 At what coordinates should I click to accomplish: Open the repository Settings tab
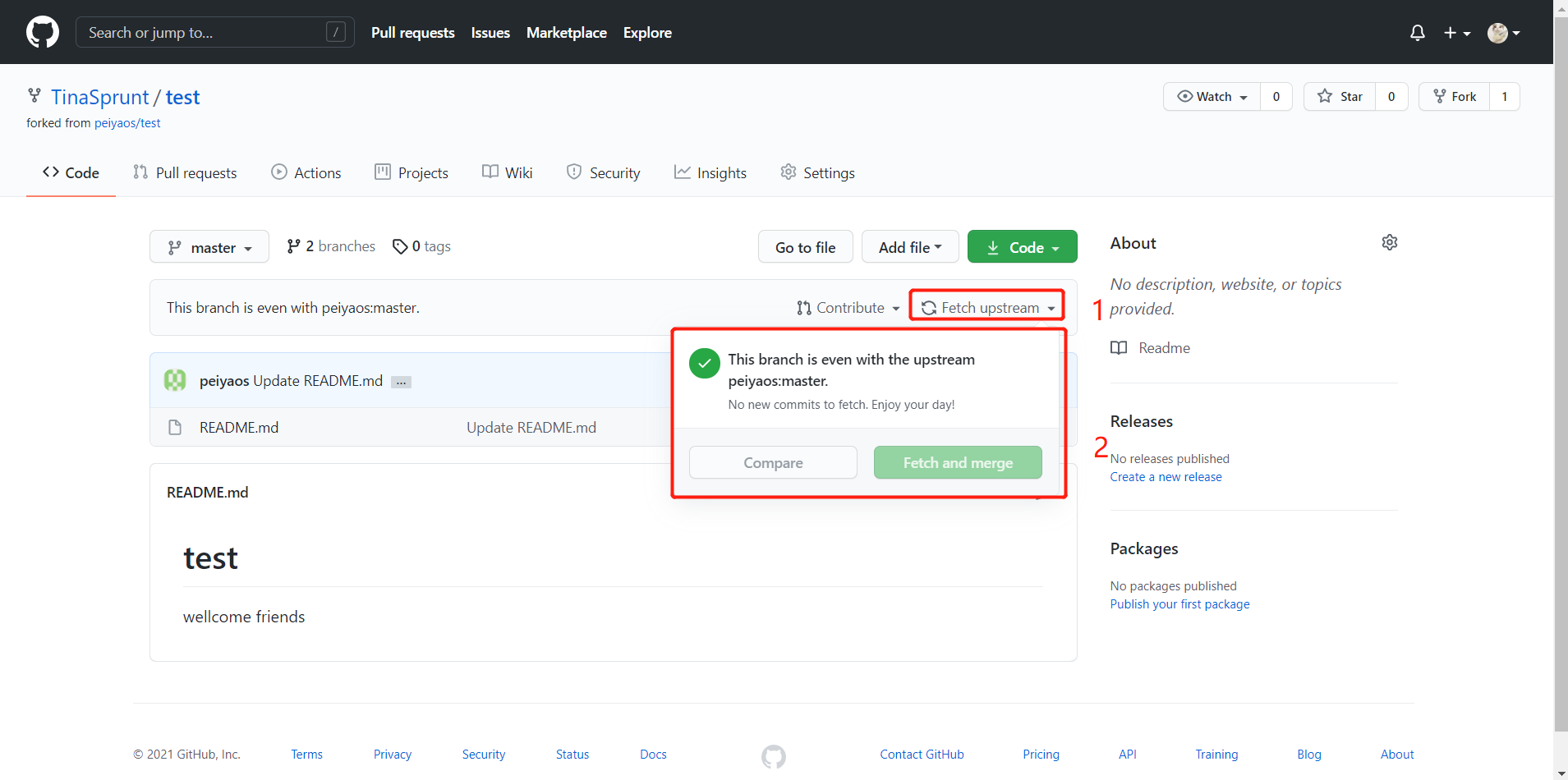pos(818,172)
